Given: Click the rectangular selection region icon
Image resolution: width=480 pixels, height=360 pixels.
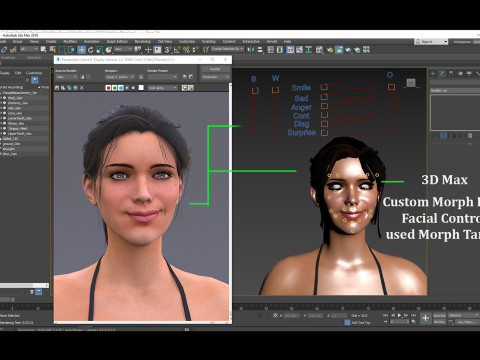Looking at the screenshot, I should 62,50.
